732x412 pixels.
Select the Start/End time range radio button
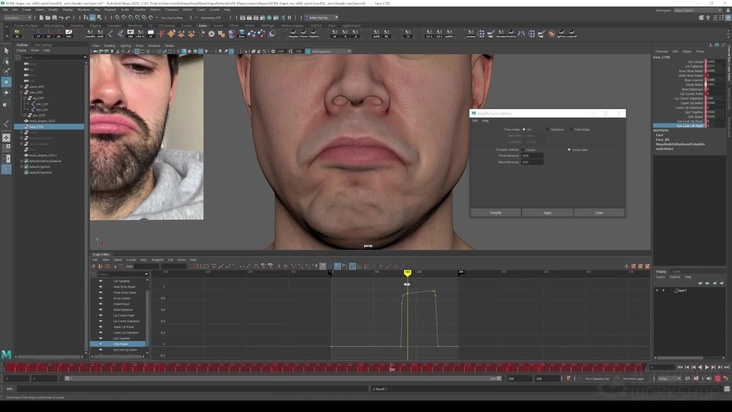(x=548, y=129)
